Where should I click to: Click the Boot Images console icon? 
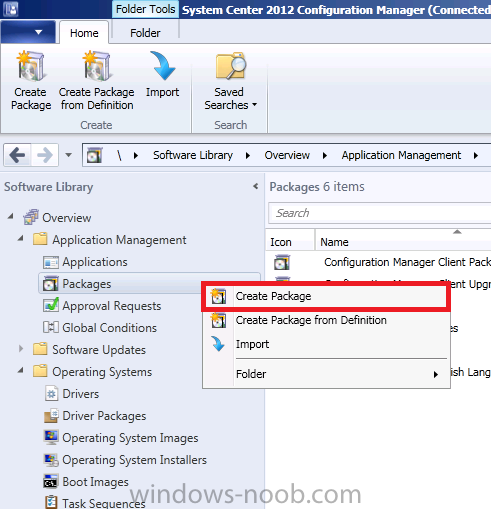pyautogui.click(x=51, y=481)
